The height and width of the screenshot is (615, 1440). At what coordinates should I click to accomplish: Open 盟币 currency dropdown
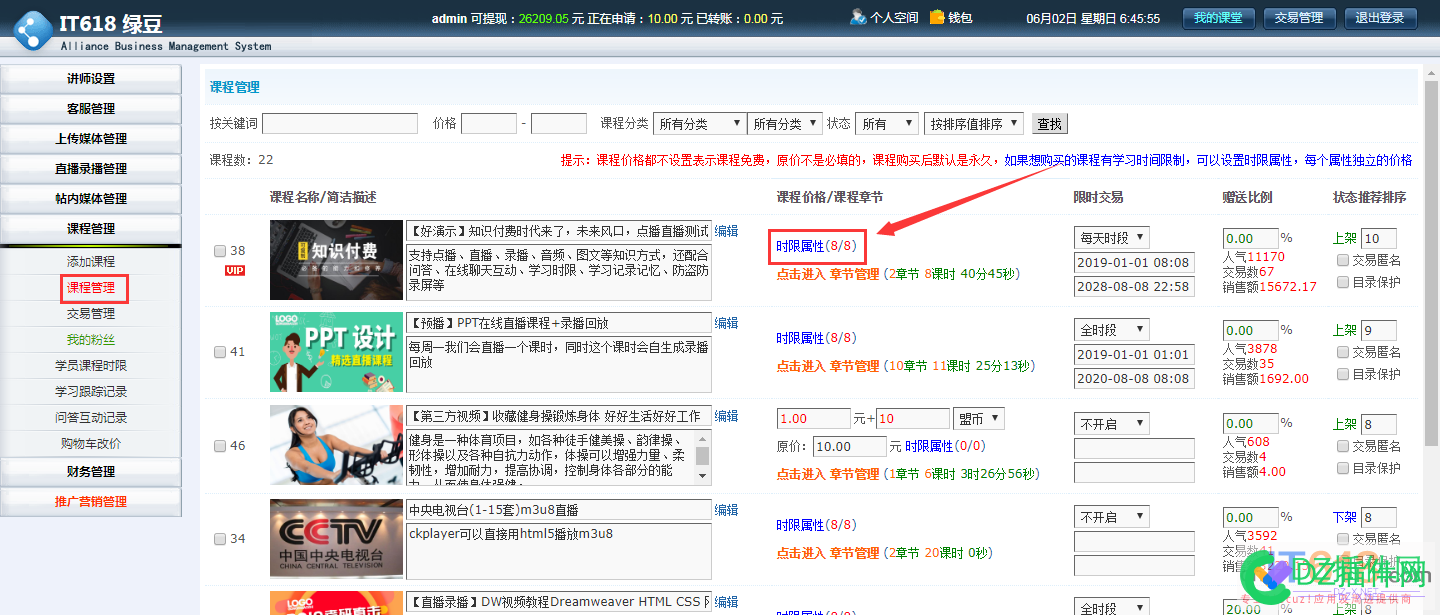(x=979, y=419)
